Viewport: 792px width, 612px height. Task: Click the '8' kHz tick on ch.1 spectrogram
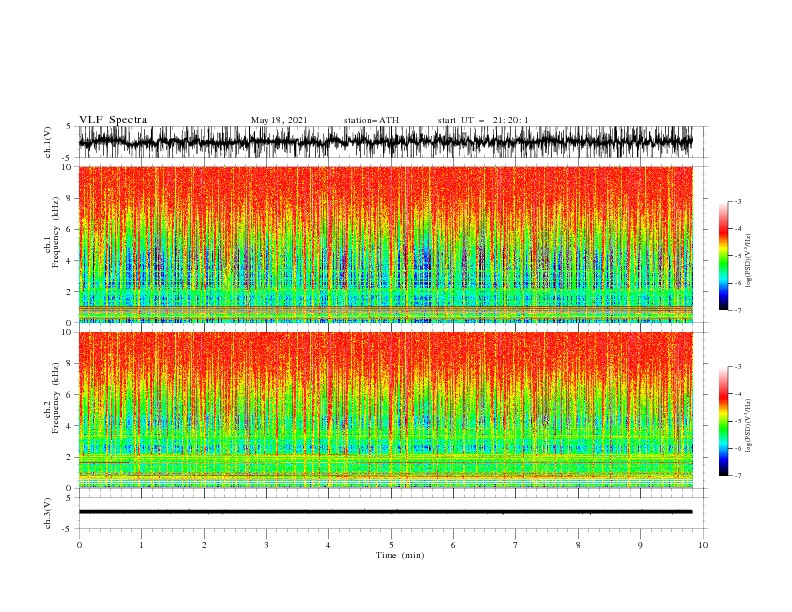coord(70,198)
